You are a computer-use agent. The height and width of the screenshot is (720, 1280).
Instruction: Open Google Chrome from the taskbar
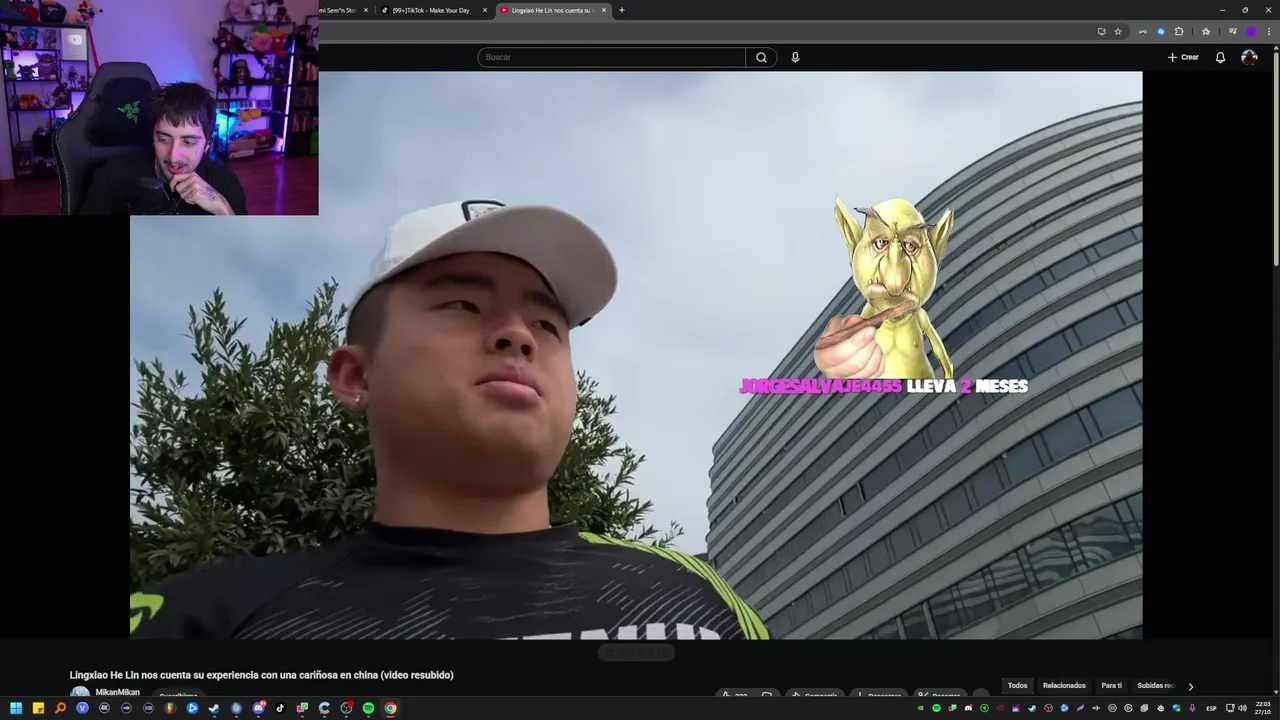click(390, 708)
